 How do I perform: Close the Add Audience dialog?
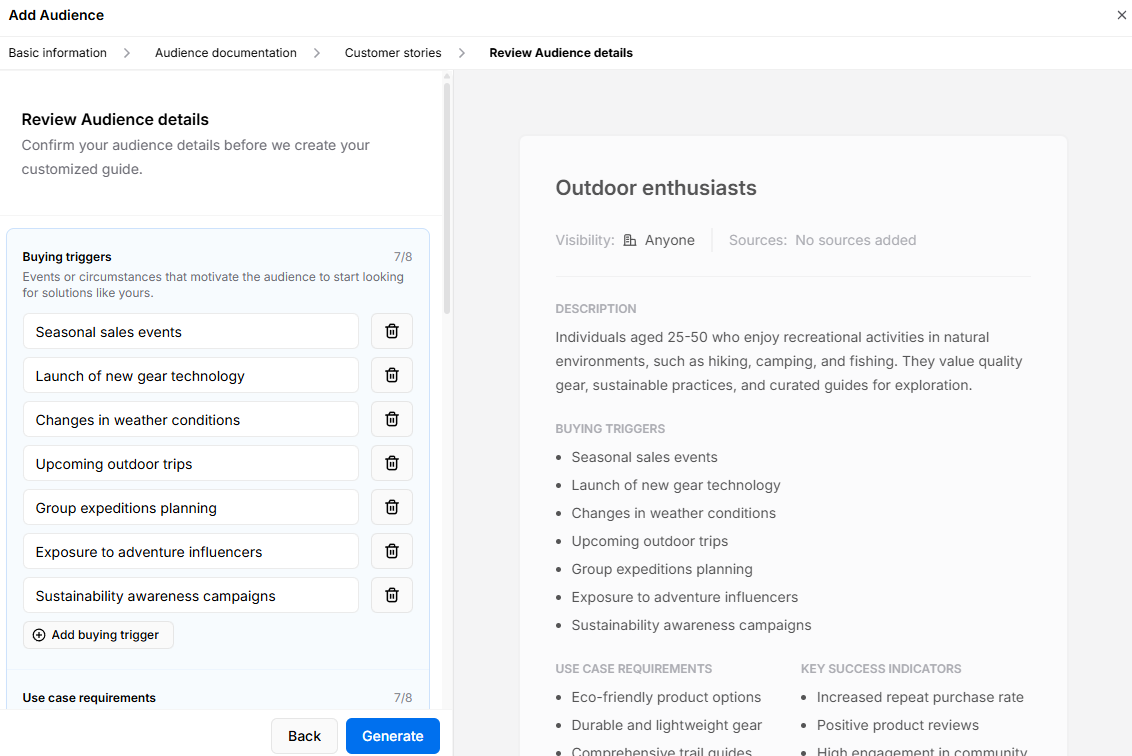tap(1121, 15)
